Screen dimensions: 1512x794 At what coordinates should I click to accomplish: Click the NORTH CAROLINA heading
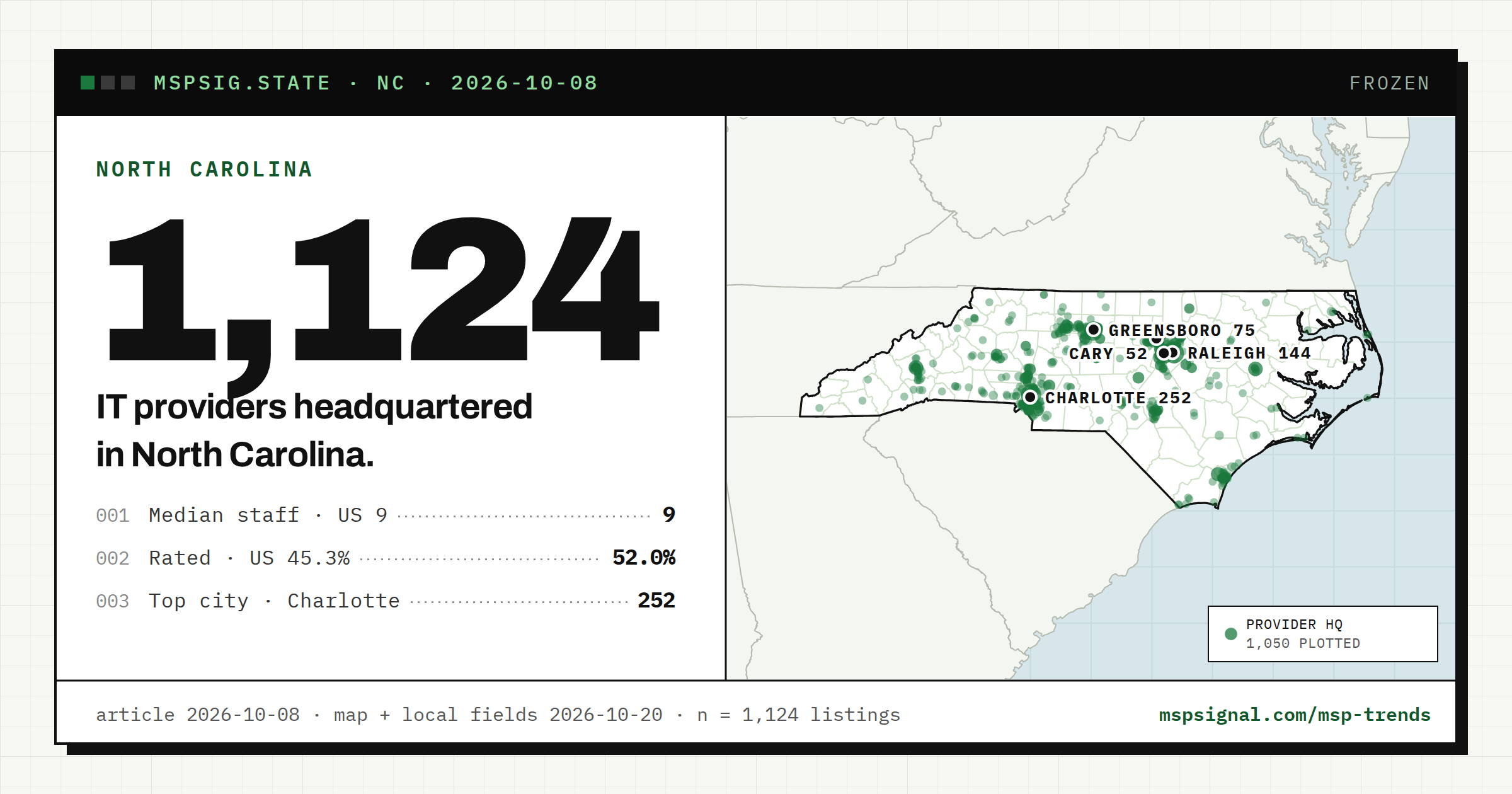pyautogui.click(x=204, y=170)
